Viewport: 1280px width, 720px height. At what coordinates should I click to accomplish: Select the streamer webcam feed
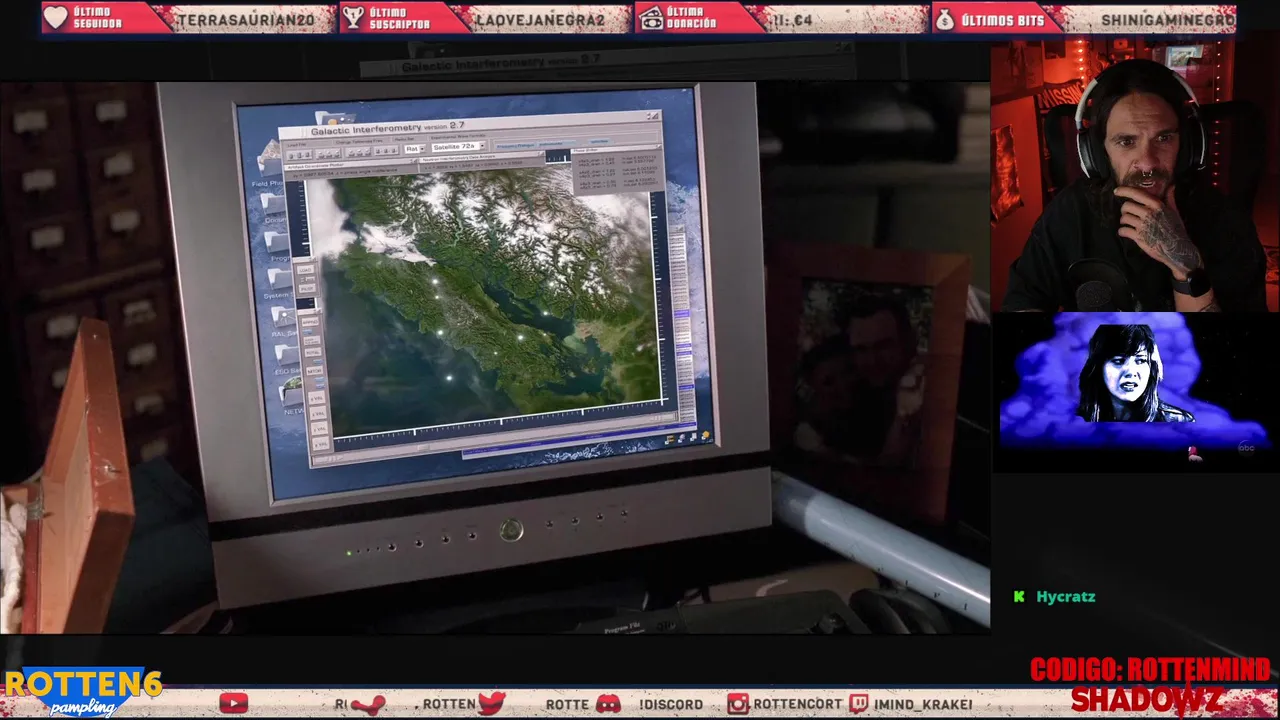pos(1135,176)
